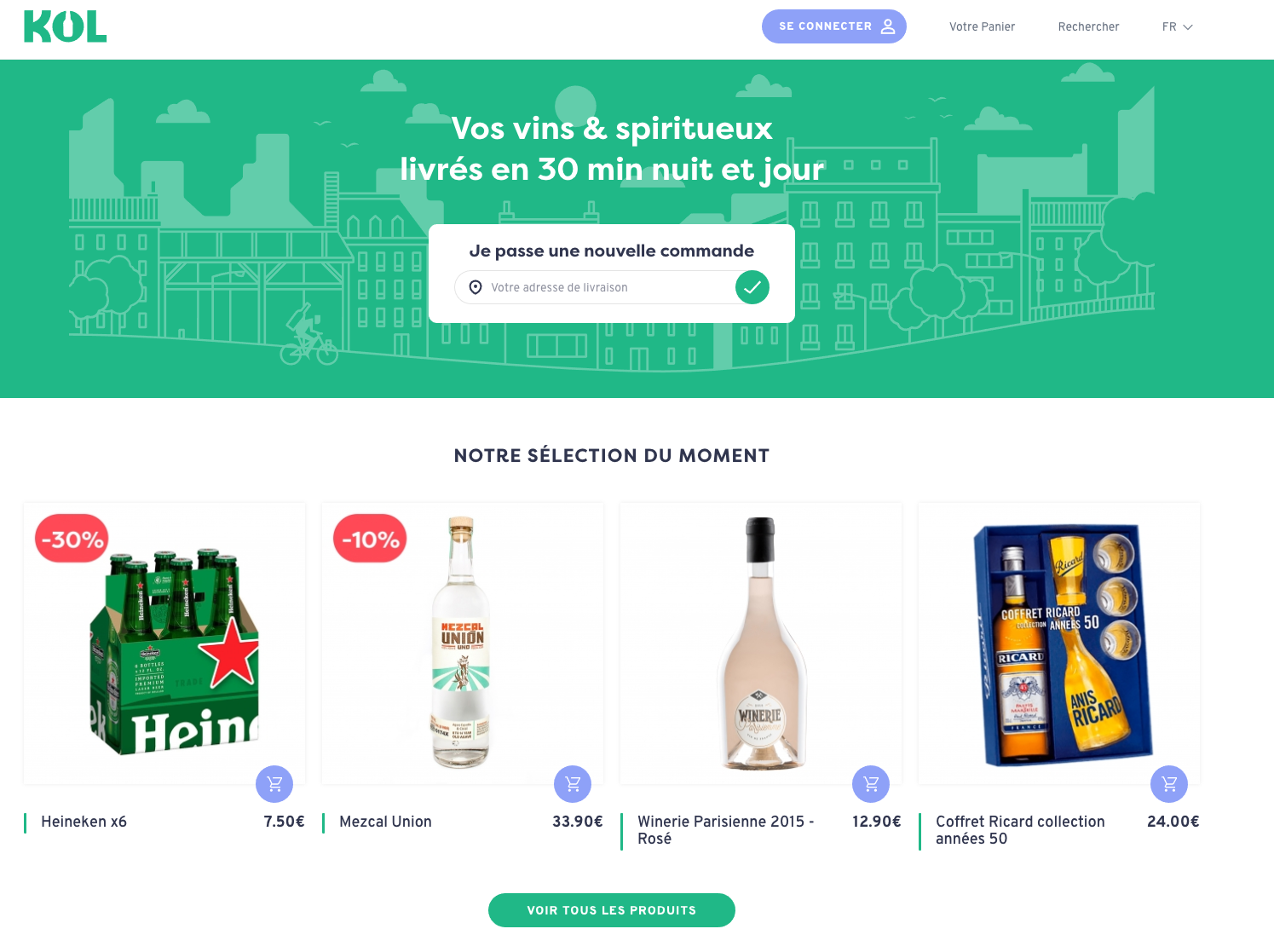
Task: Add Heineken x6 to cart
Action: (x=274, y=784)
